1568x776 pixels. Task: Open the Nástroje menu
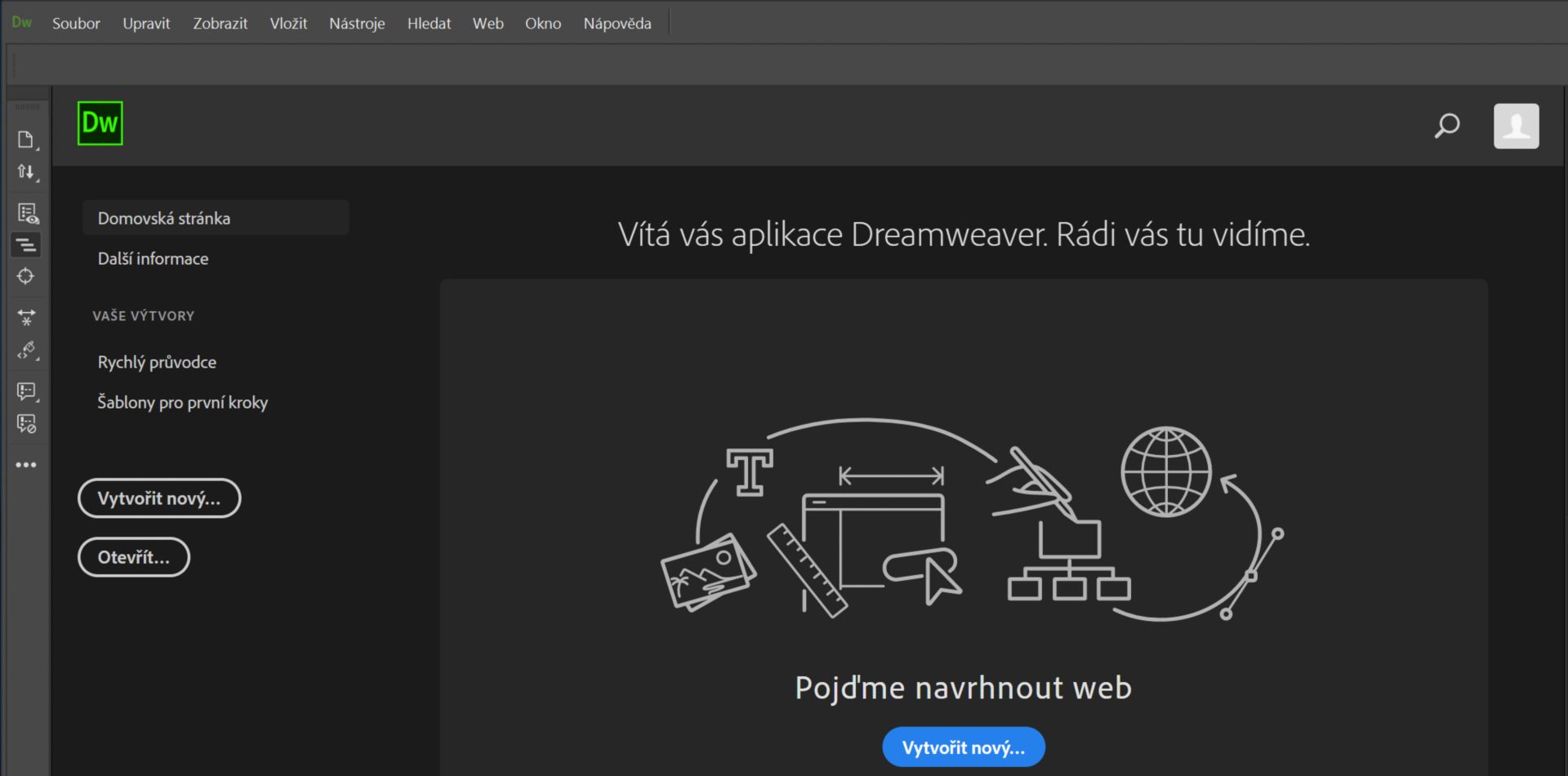[357, 23]
